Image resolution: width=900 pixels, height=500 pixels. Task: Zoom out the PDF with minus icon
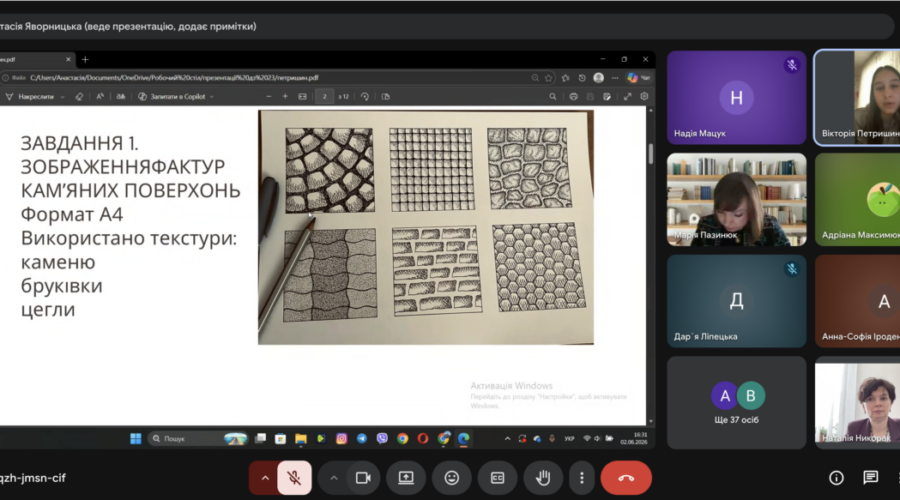[x=268, y=96]
